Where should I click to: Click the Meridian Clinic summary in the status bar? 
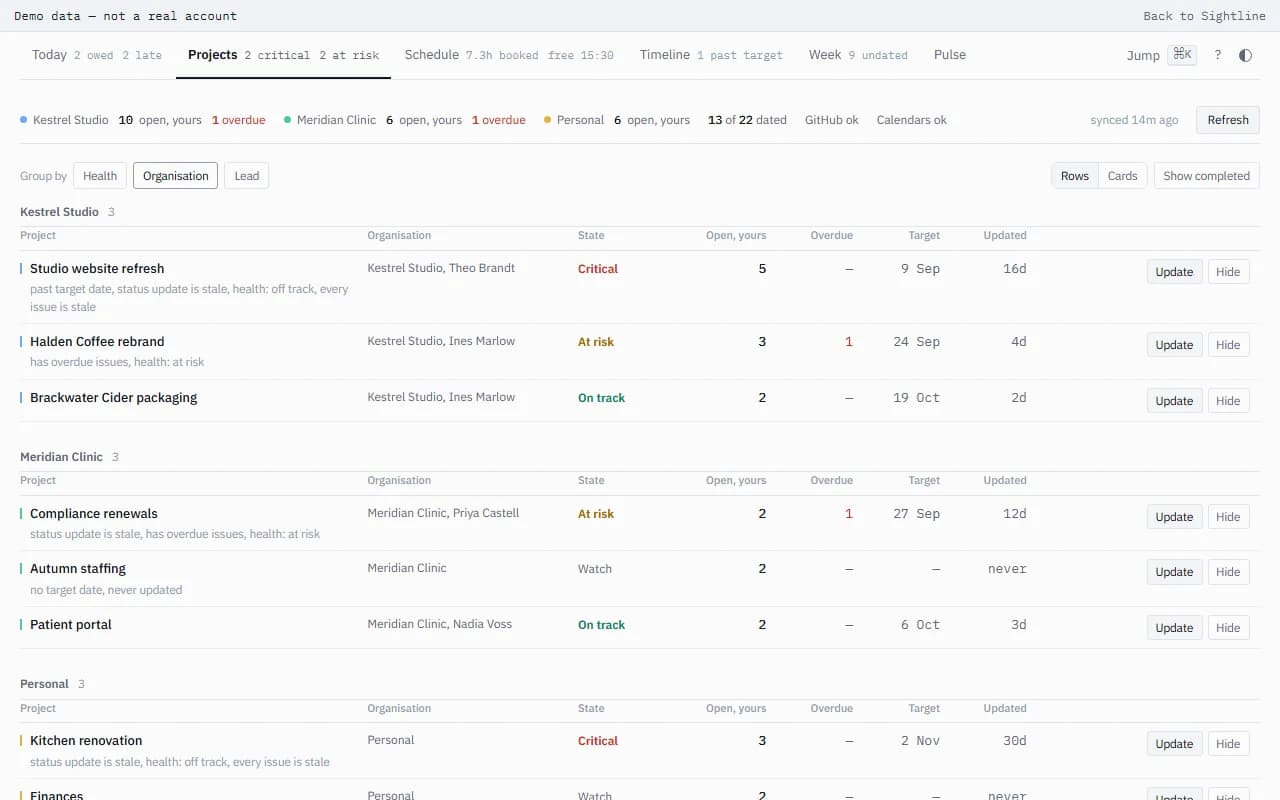point(405,120)
